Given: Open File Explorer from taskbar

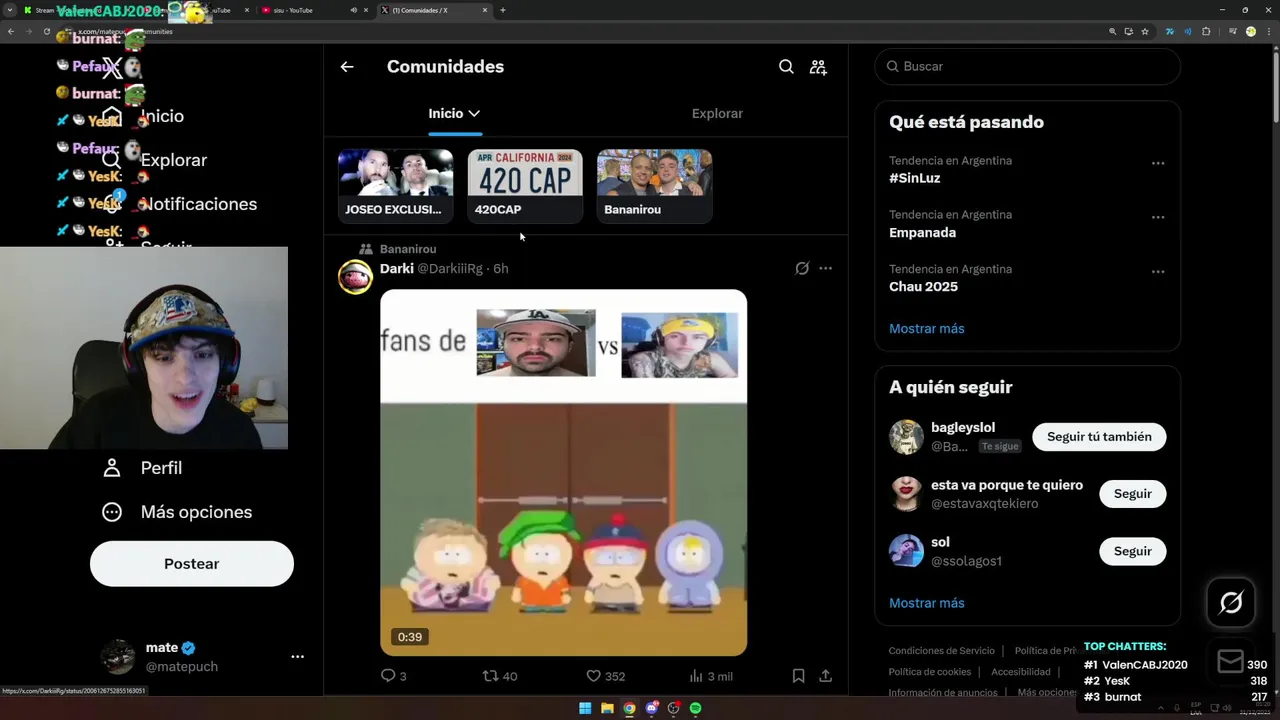Looking at the screenshot, I should [x=607, y=708].
